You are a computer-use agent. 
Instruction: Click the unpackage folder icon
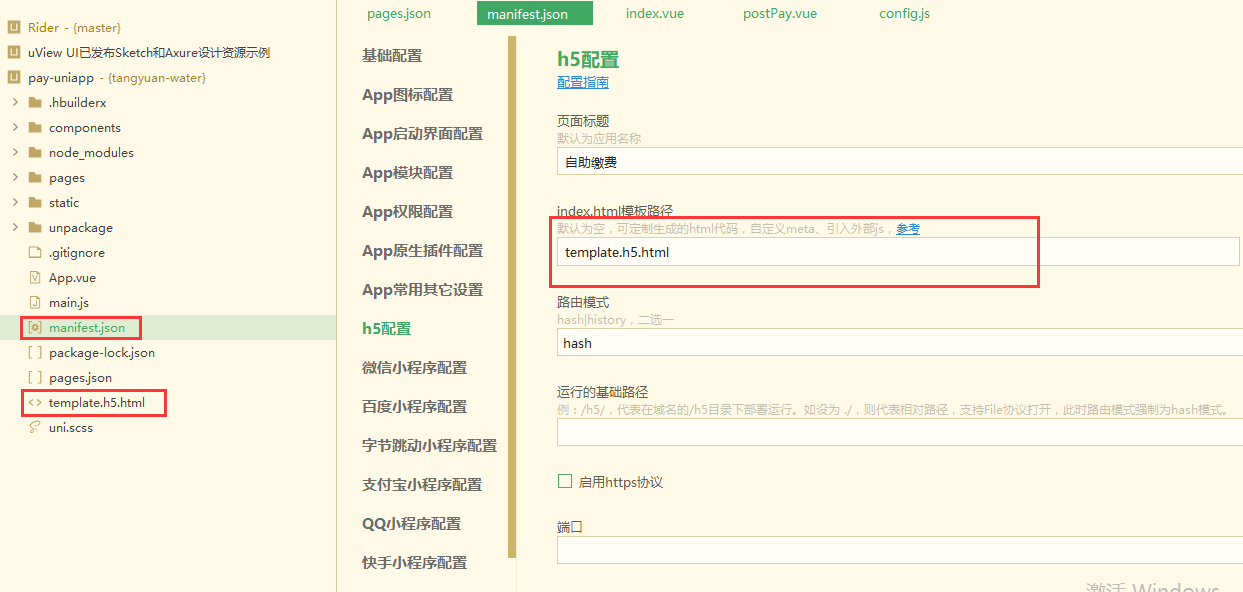[x=35, y=228]
